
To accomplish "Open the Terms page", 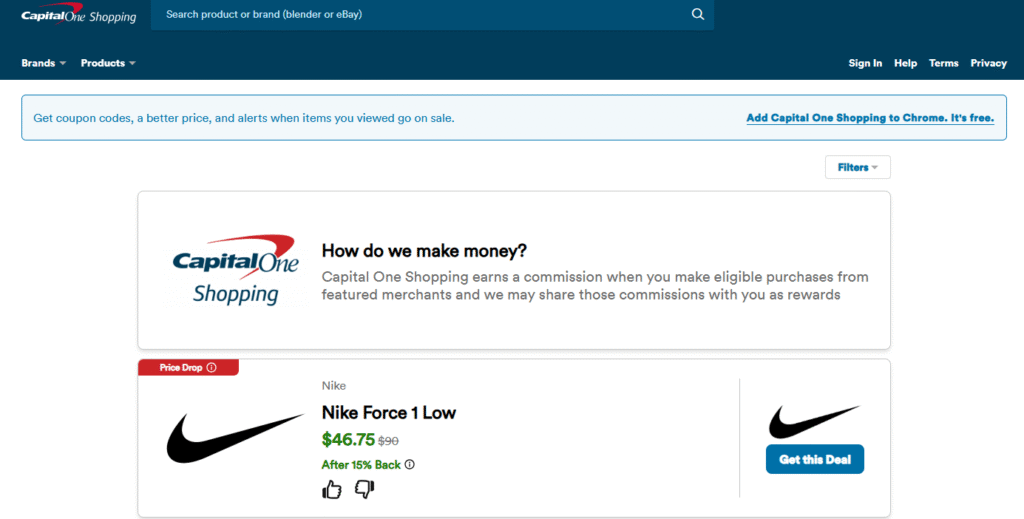I will [x=944, y=63].
